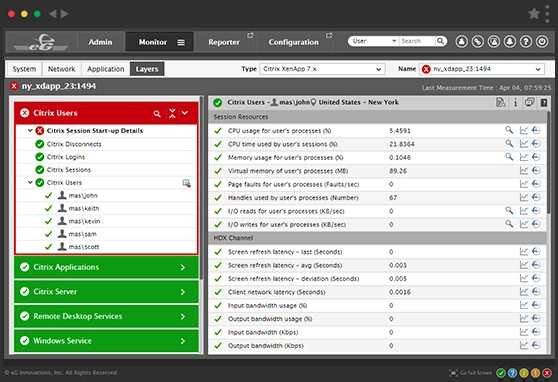The height and width of the screenshot is (382, 558).
Task: Select the Citrix Sessions test
Action: [69, 170]
